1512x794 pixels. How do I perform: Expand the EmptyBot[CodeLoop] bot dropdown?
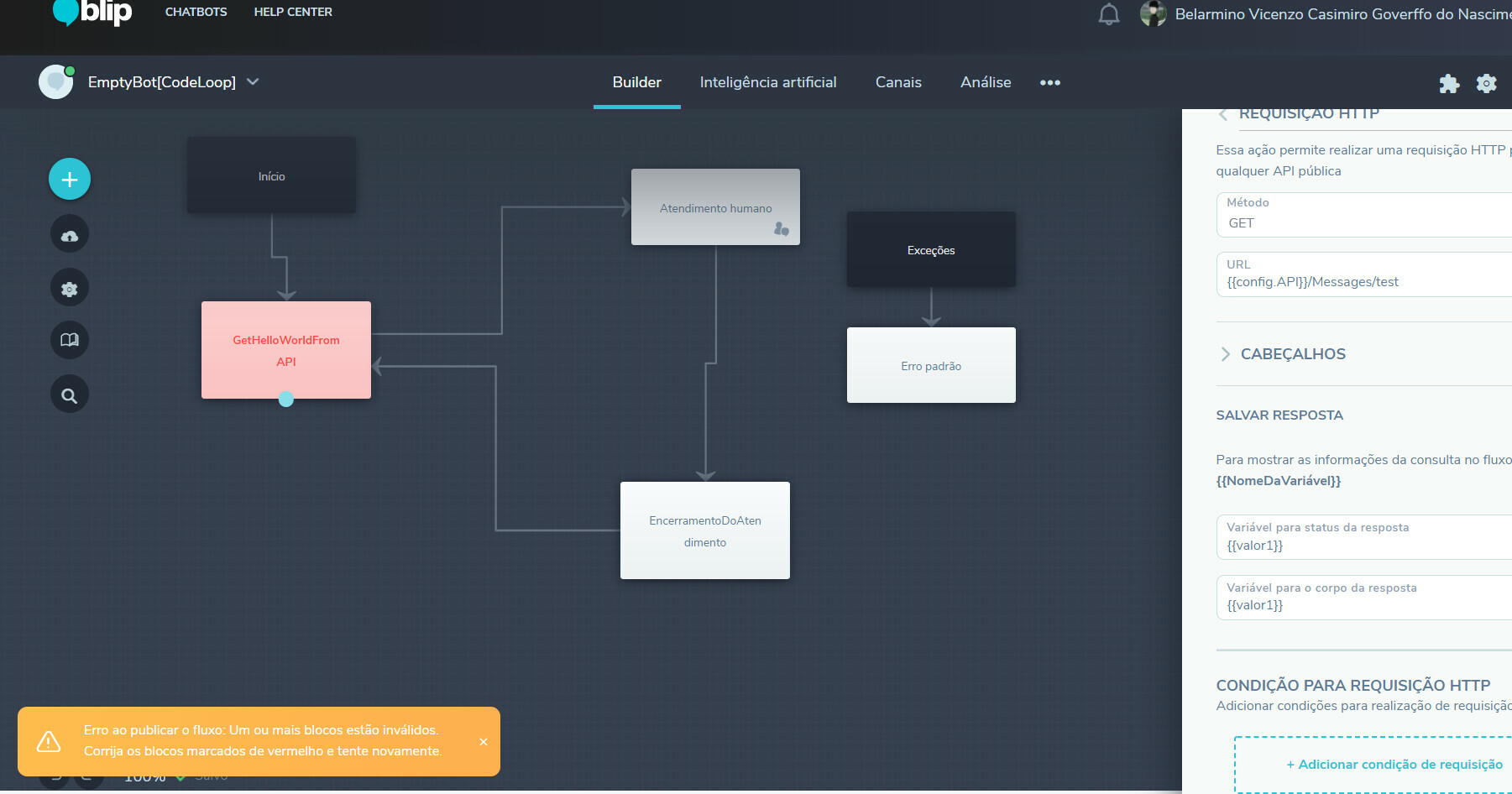tap(253, 81)
